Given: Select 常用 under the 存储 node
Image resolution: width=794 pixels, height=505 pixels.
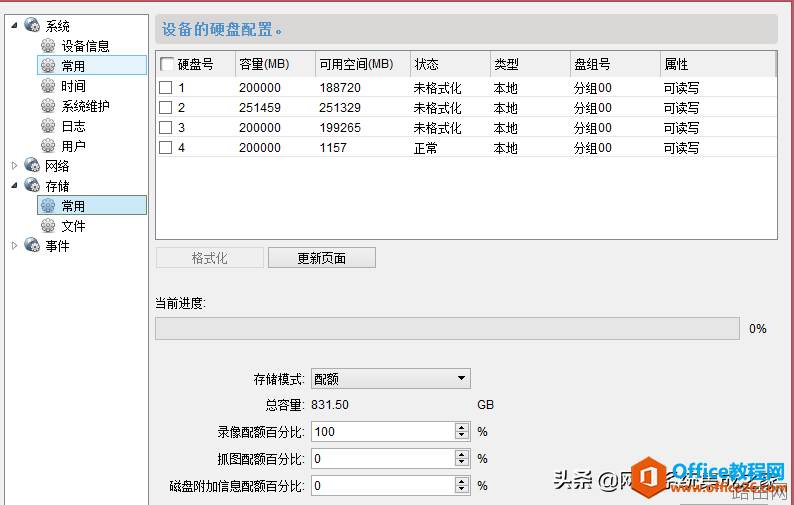Looking at the screenshot, I should (92, 206).
